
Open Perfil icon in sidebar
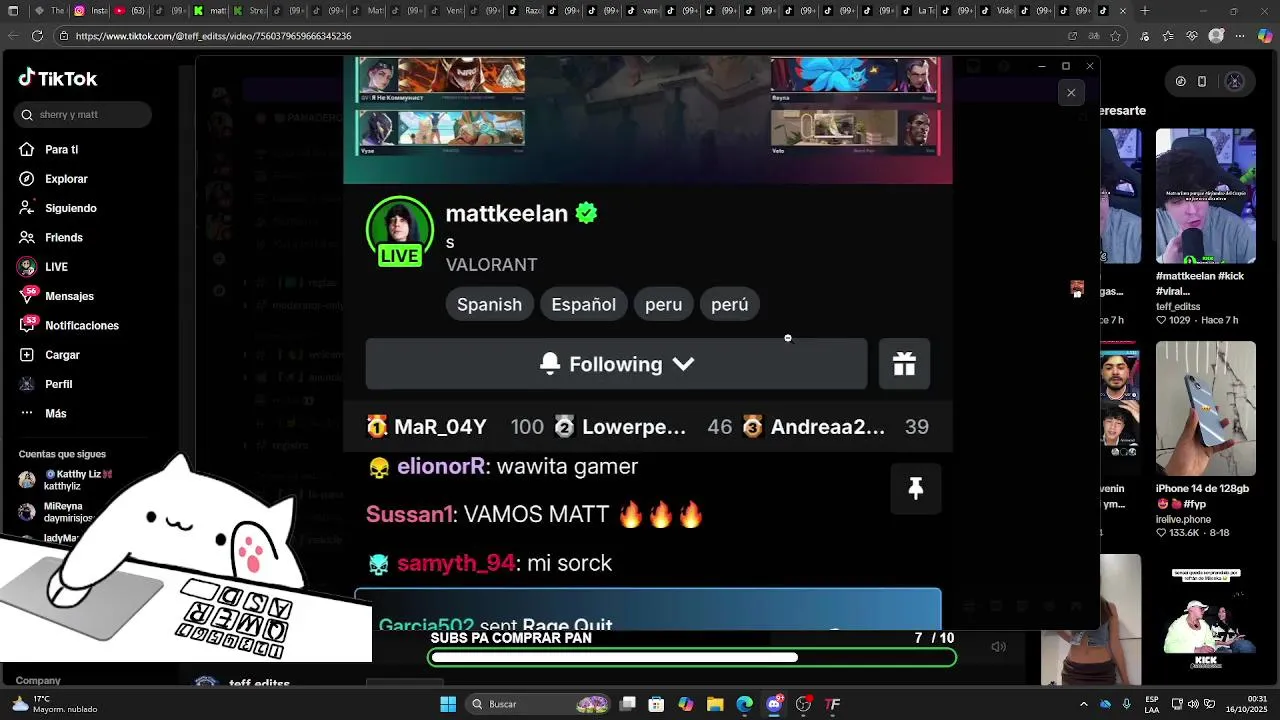coord(27,384)
